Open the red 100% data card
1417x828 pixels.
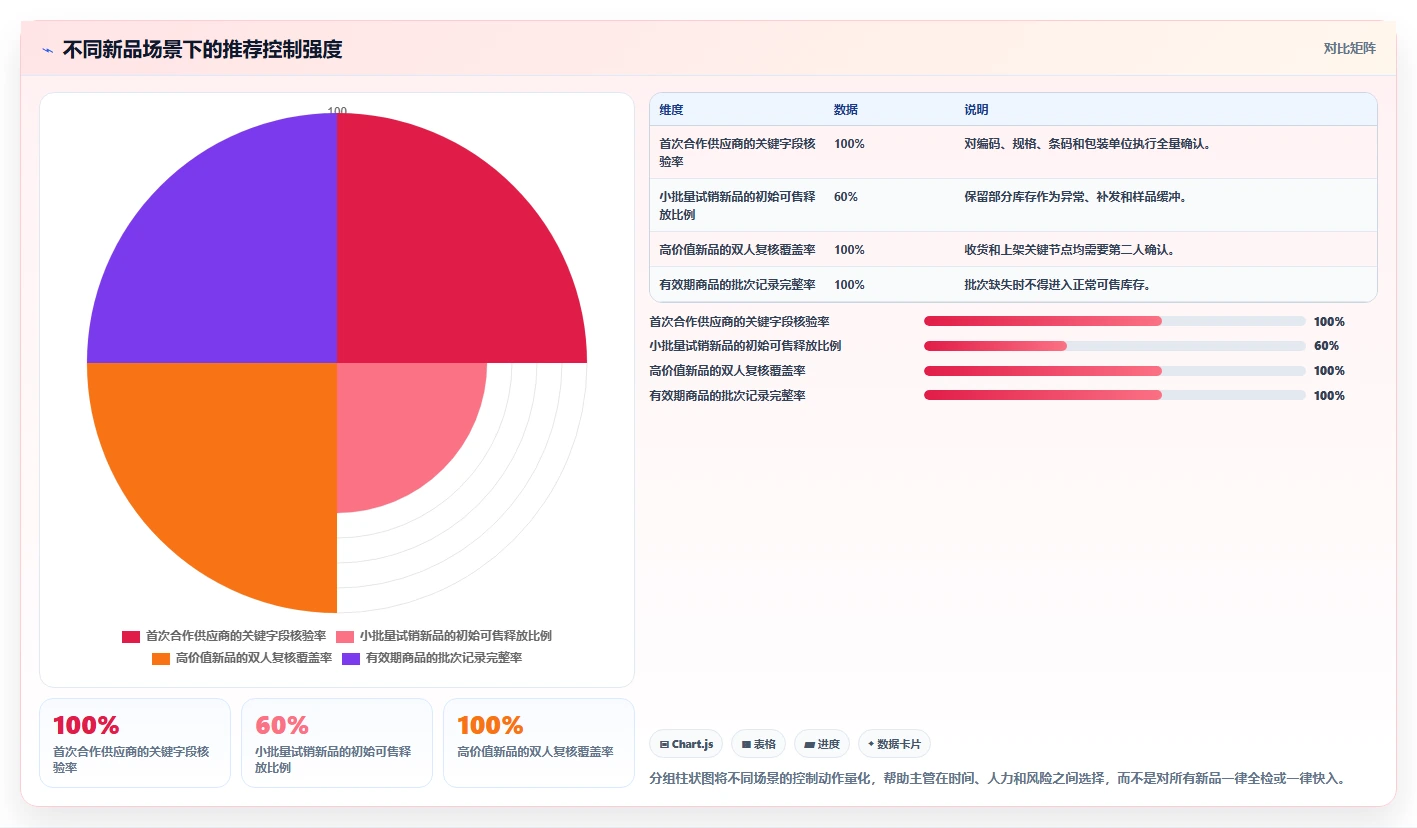(x=135, y=743)
